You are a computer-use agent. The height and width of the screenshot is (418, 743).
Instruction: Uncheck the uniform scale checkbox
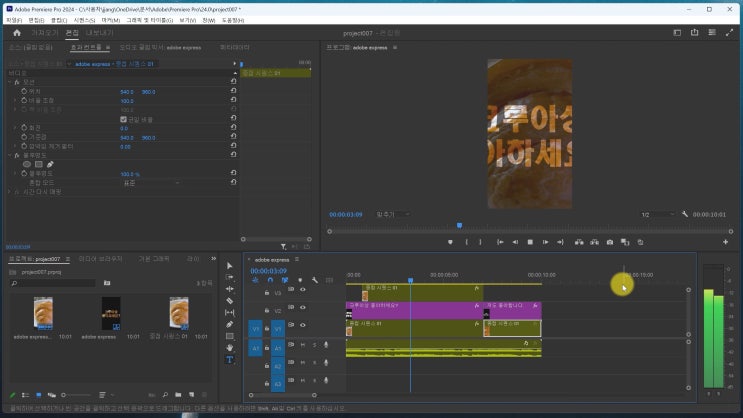pos(123,119)
